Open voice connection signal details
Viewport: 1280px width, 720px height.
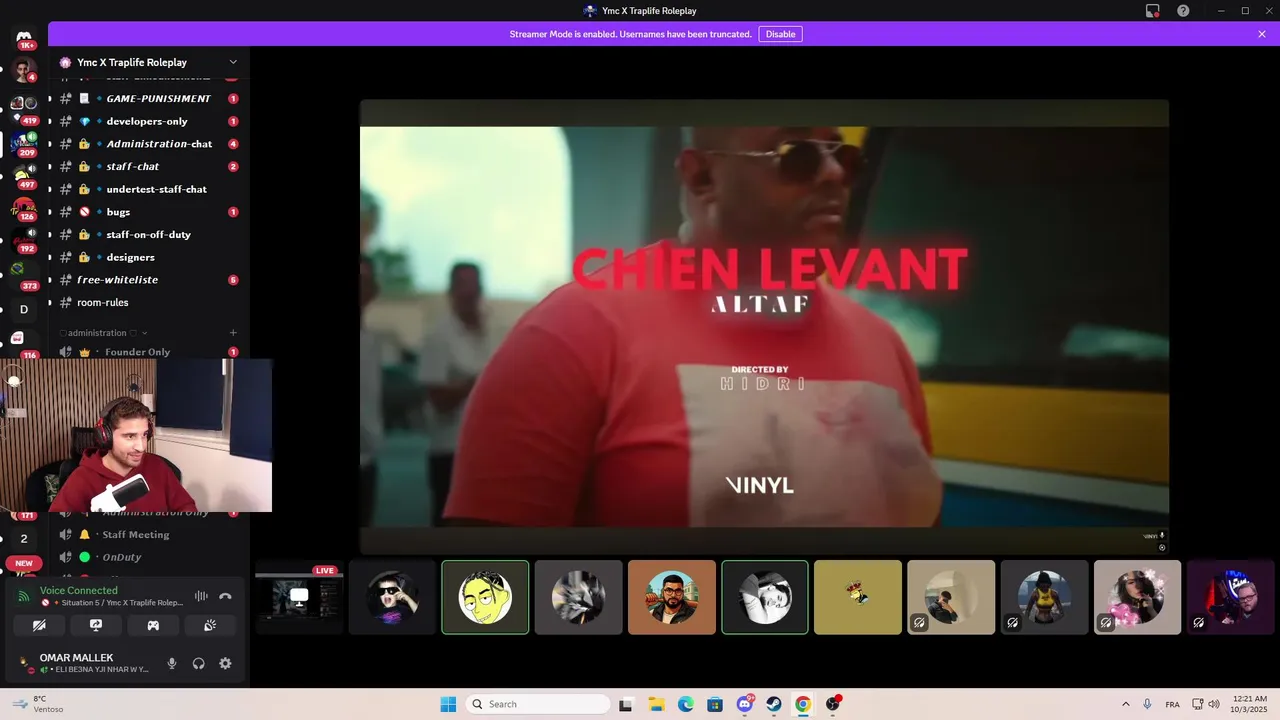click(x=24, y=596)
